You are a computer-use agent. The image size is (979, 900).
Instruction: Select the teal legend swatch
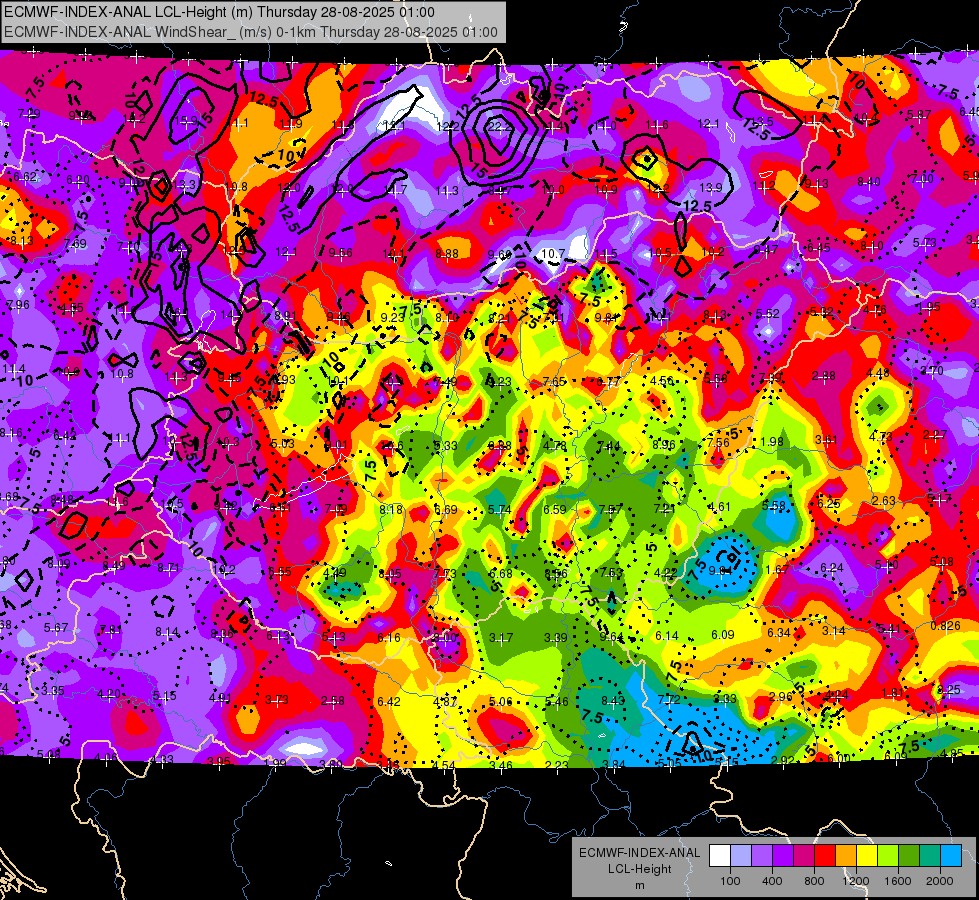tap(930, 856)
